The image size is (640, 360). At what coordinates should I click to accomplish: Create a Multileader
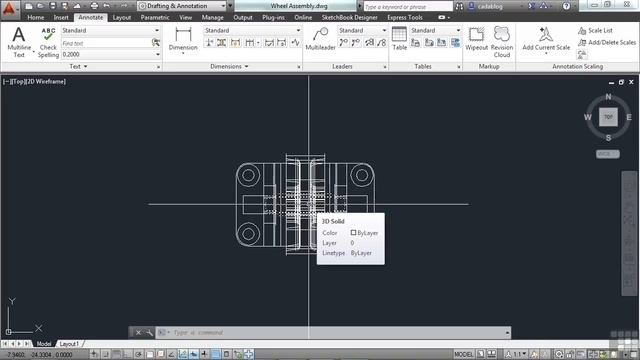(320, 39)
